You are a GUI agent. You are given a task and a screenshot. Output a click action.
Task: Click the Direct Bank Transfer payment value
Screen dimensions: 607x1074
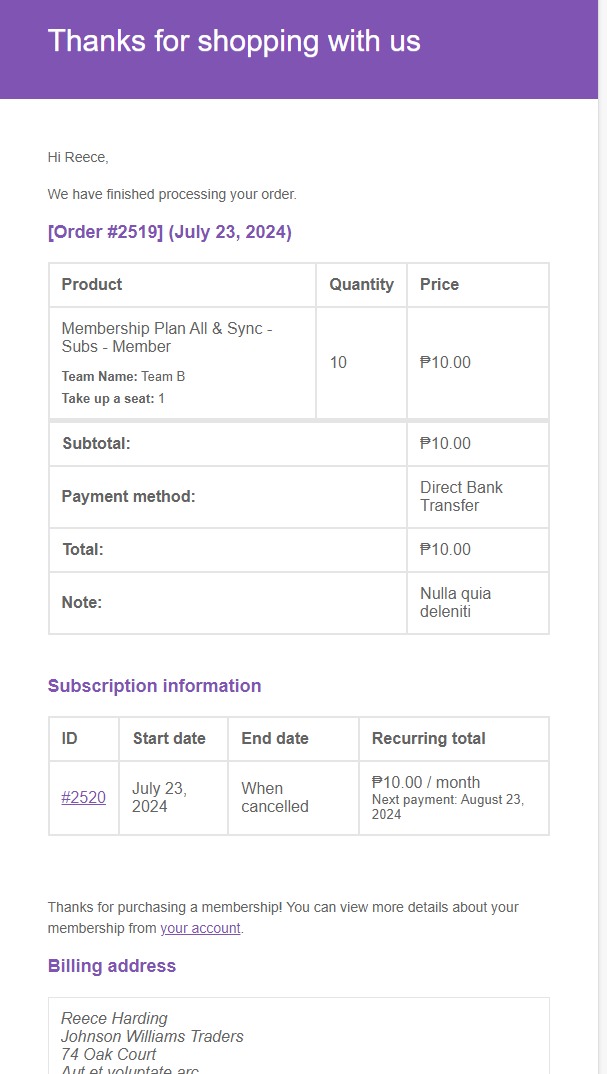[461, 496]
